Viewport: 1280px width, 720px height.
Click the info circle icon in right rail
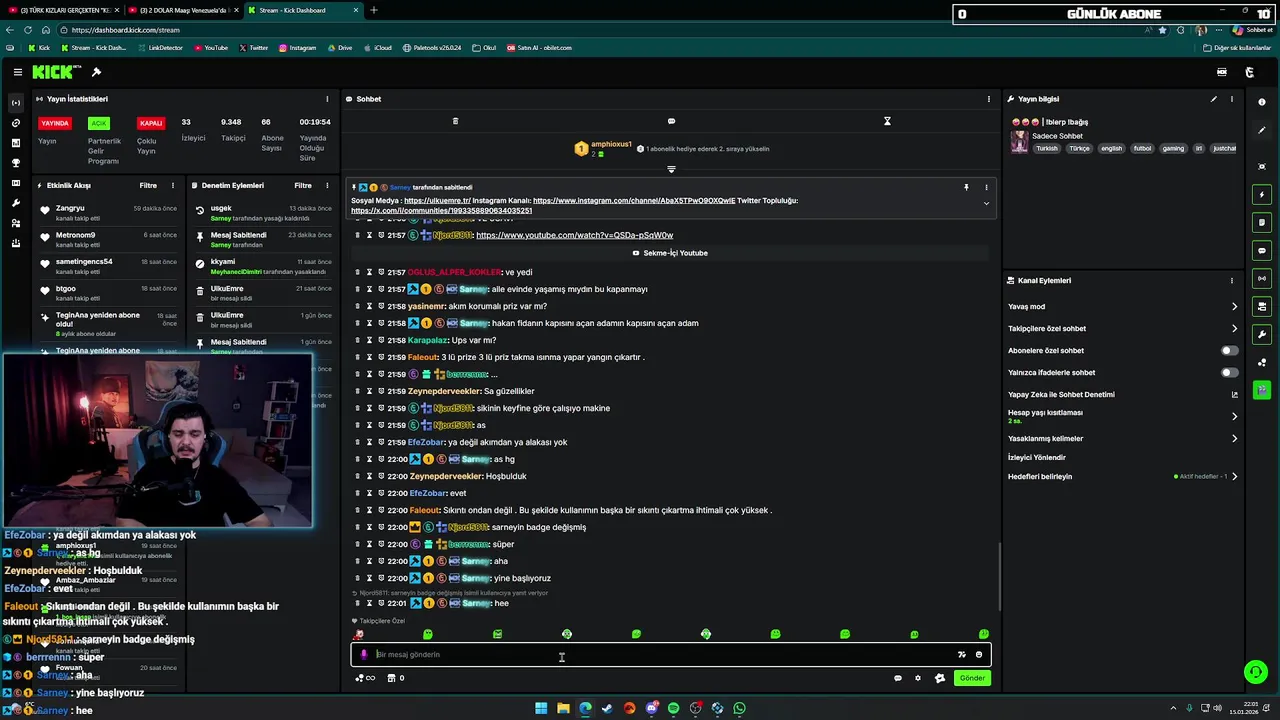(x=1262, y=102)
